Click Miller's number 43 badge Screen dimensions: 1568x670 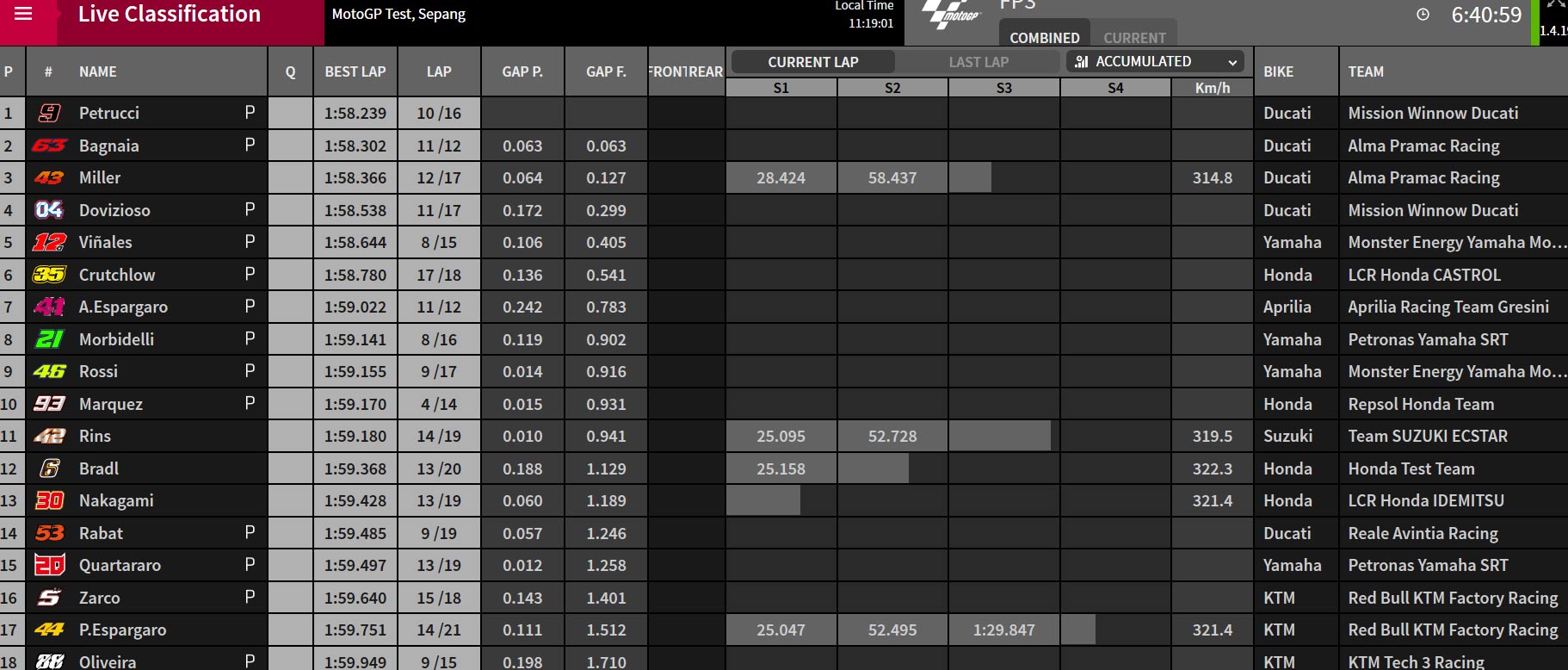click(49, 177)
